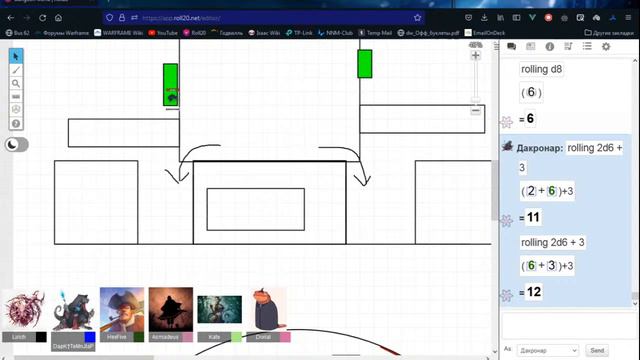Open the NNM-Club bookmark
Image resolution: width=640 pixels, height=360 pixels.
(335, 33)
